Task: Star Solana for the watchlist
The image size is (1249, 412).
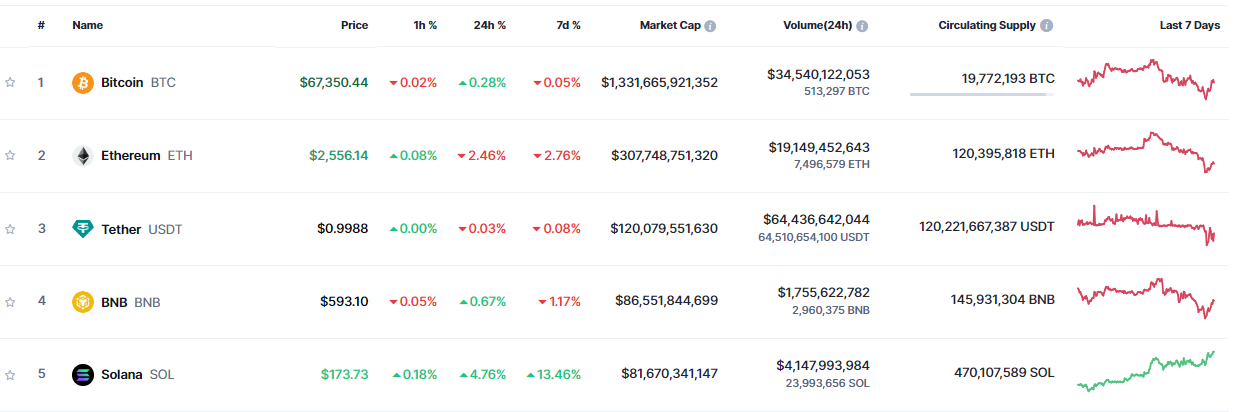Action: [10, 375]
